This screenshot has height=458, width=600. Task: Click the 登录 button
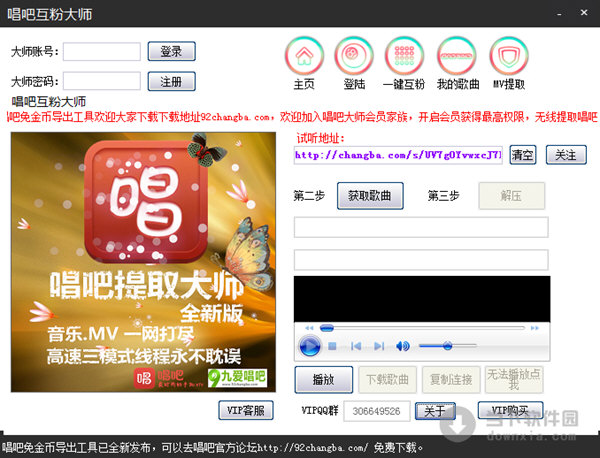pos(171,51)
